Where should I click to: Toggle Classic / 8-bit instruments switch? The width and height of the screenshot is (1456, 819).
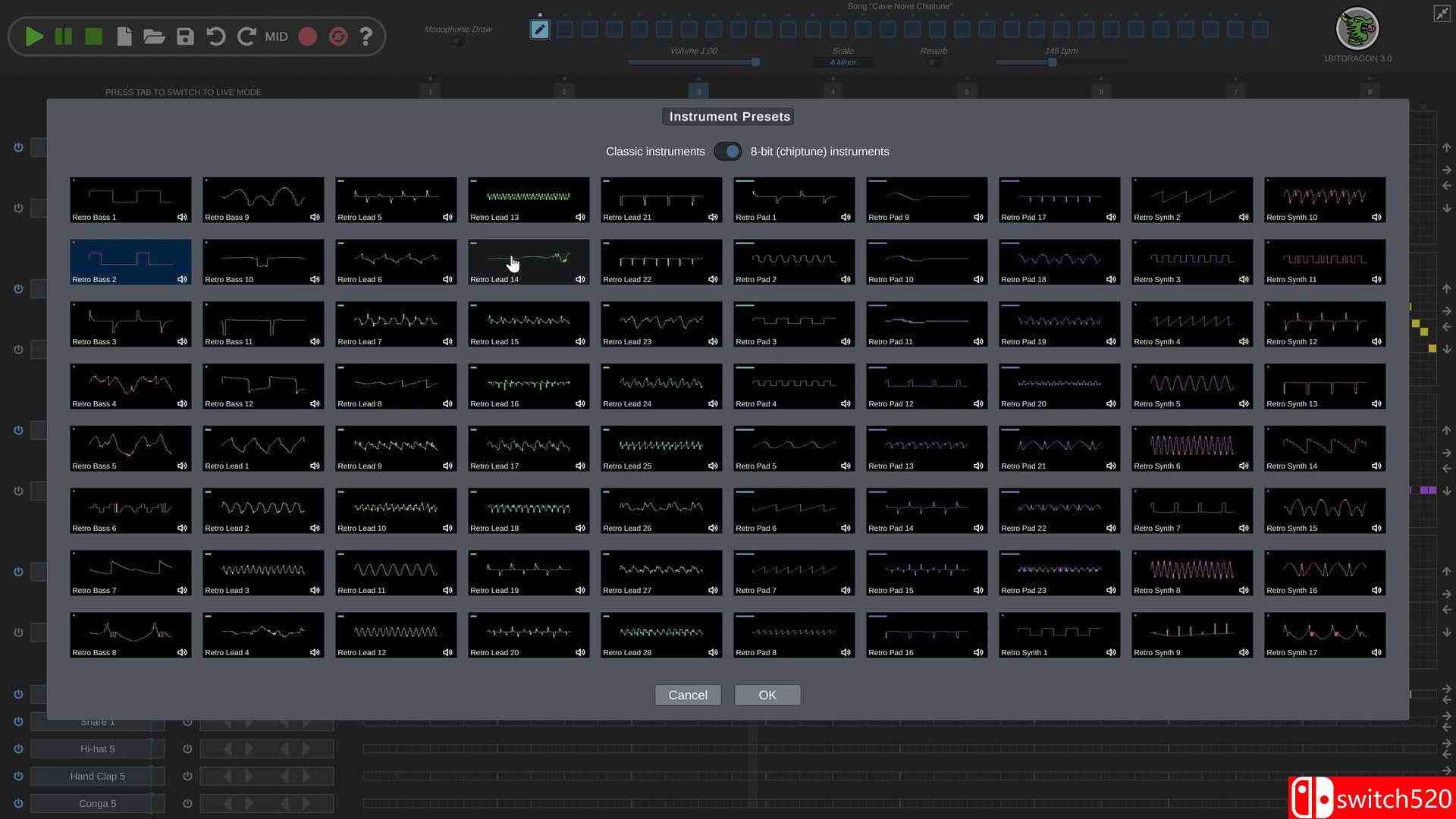point(728,152)
